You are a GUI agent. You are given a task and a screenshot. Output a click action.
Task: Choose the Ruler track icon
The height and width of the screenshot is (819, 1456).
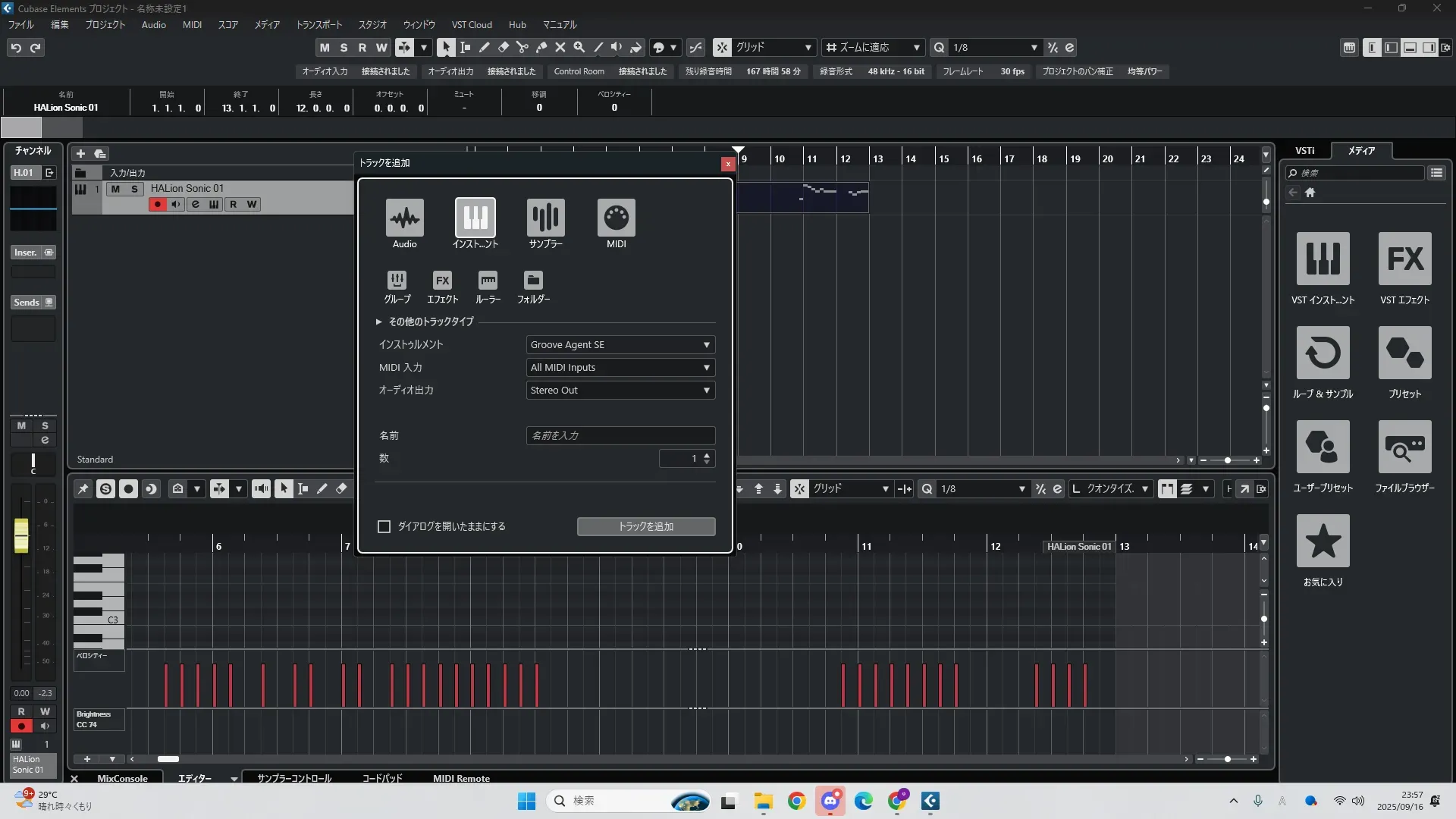click(488, 281)
